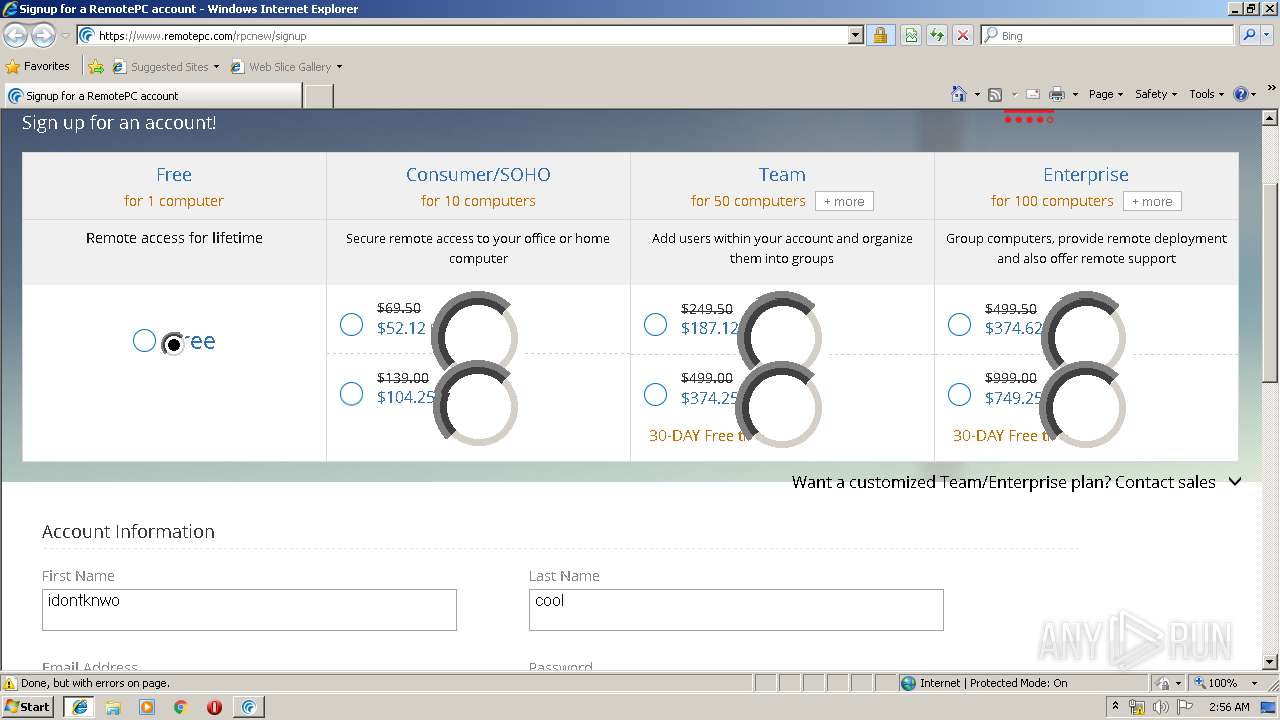Open the Page menu
Viewport: 1280px width, 720px height.
pyautogui.click(x=1106, y=94)
